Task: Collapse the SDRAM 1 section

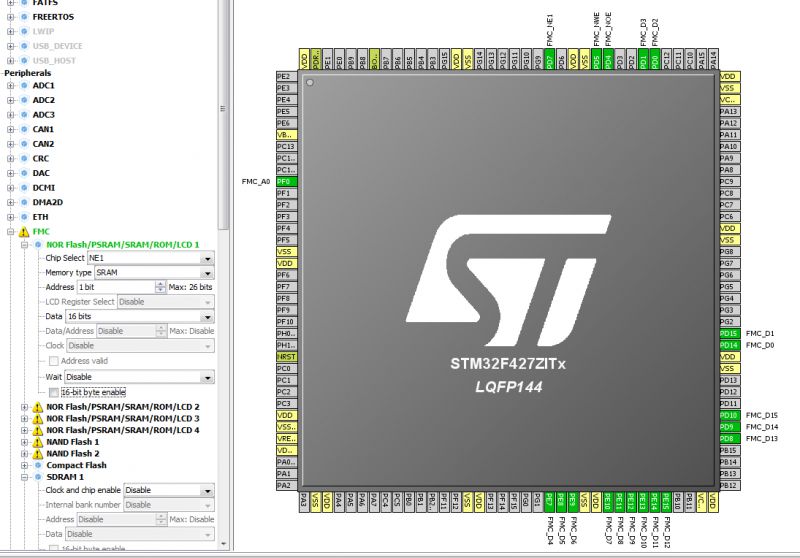Action: 24,477
